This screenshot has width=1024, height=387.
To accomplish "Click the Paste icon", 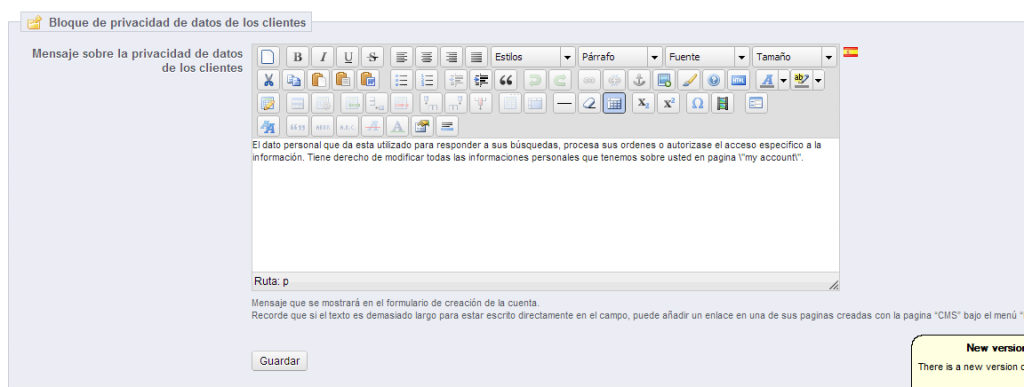I will pyautogui.click(x=318, y=80).
